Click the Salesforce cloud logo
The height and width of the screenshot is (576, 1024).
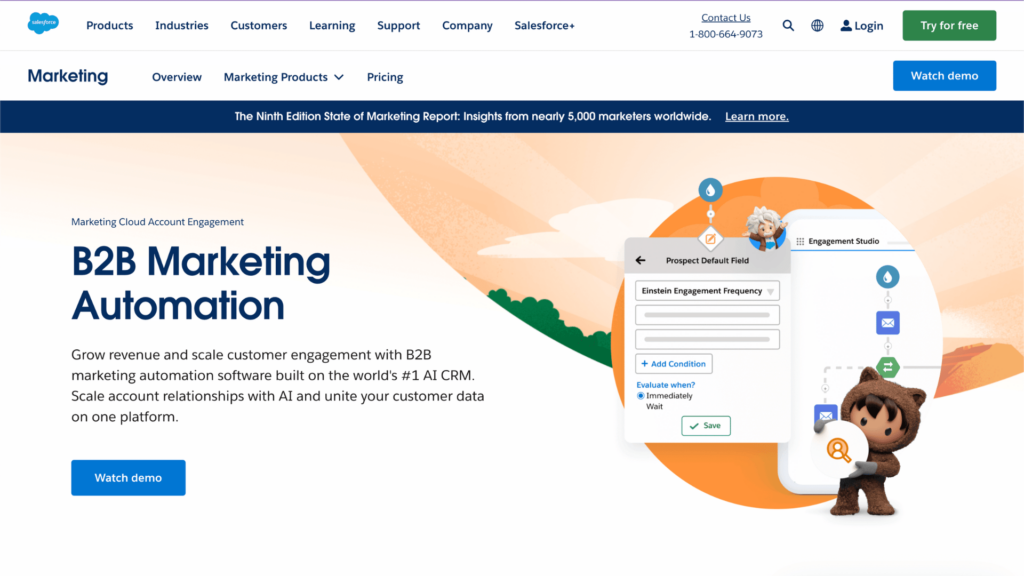(43, 24)
